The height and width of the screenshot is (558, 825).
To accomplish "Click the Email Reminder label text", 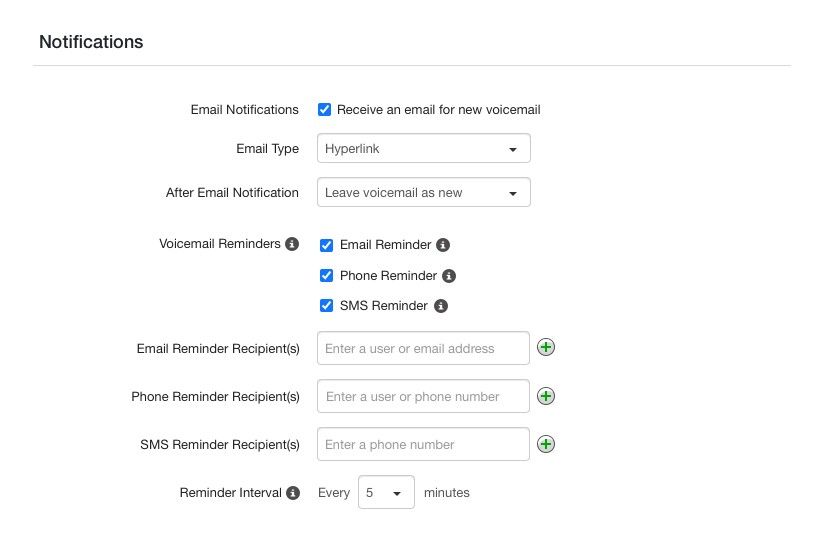I will [385, 245].
